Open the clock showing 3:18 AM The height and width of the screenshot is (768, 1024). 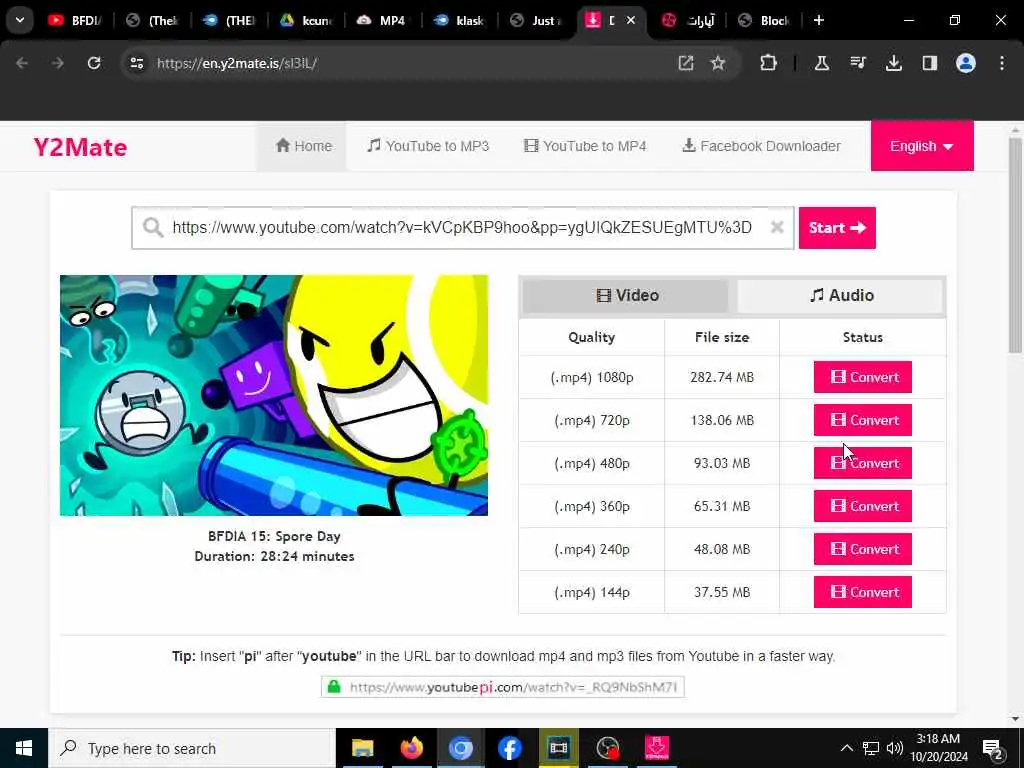938,748
